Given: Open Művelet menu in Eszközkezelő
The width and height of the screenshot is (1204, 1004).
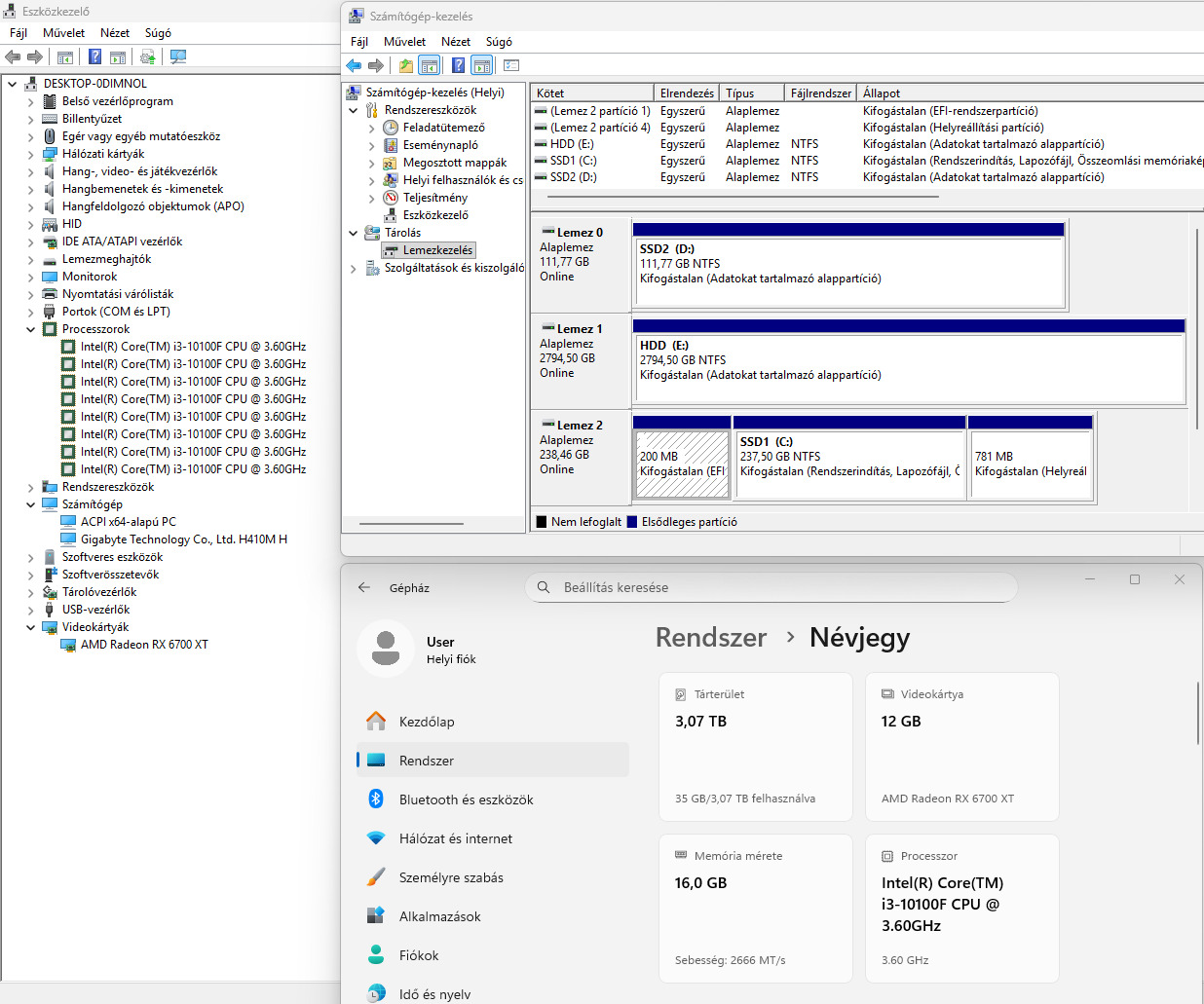Looking at the screenshot, I should click(x=64, y=32).
